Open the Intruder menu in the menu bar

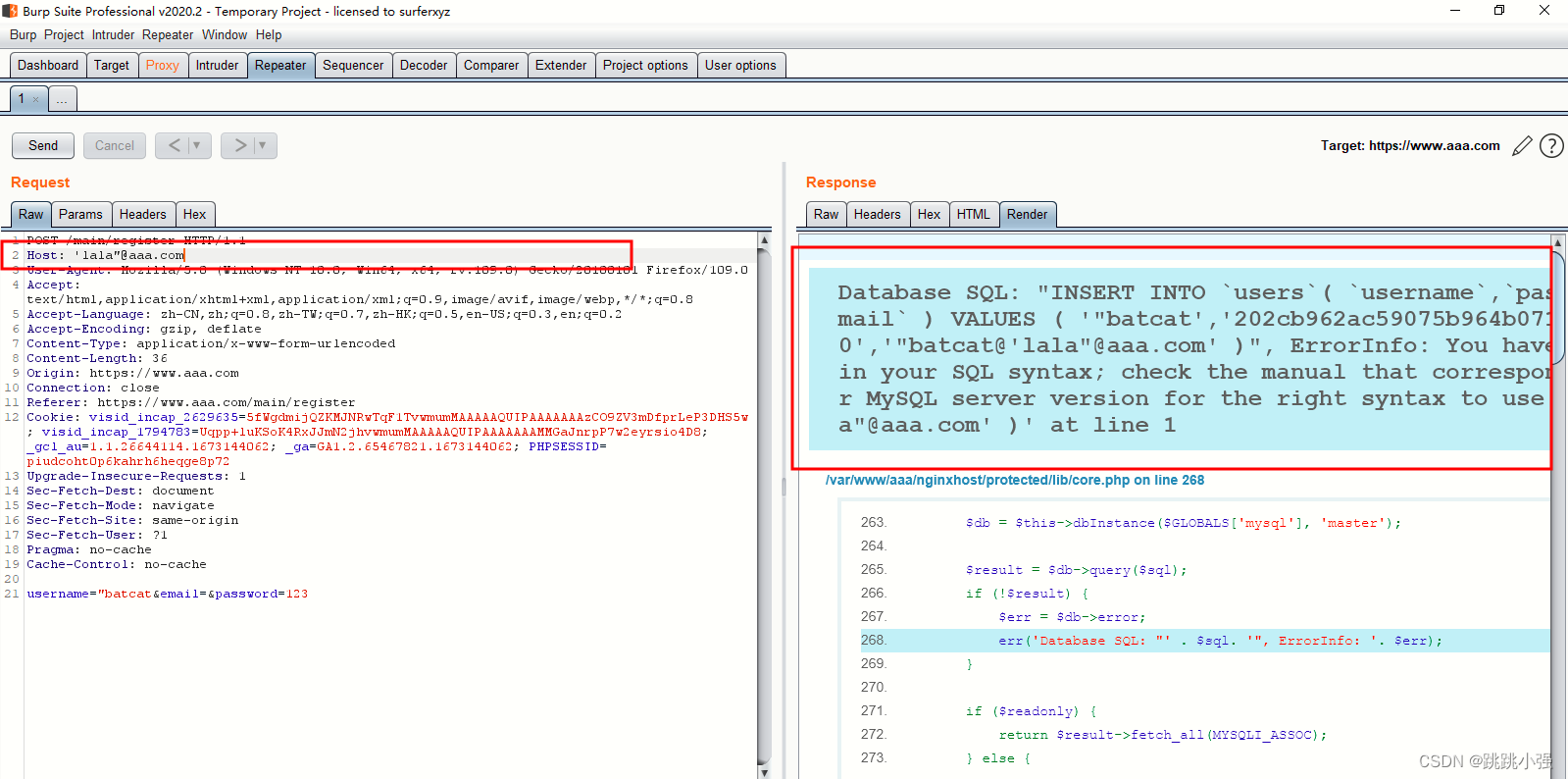coord(113,34)
